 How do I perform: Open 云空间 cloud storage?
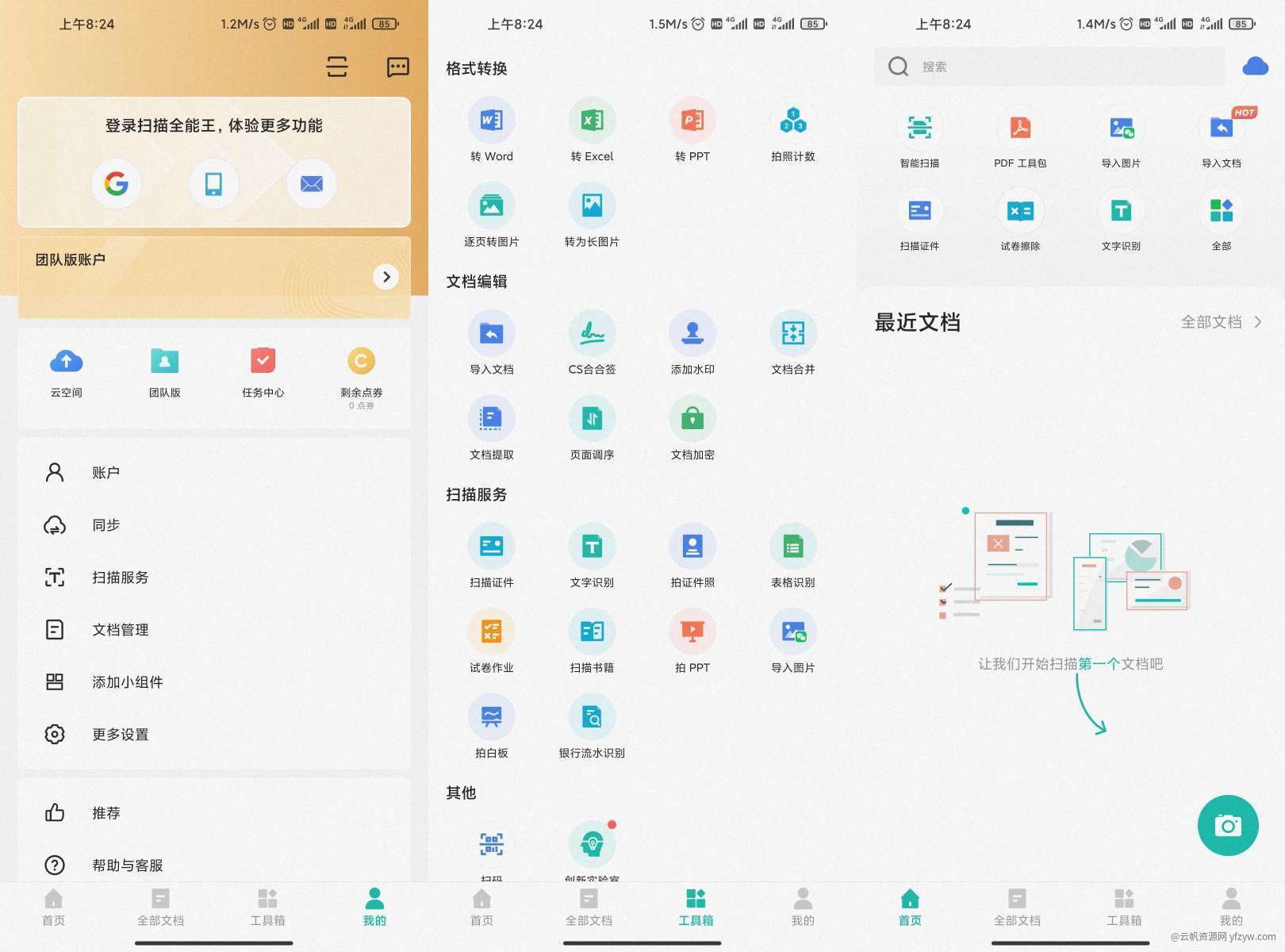point(67,373)
